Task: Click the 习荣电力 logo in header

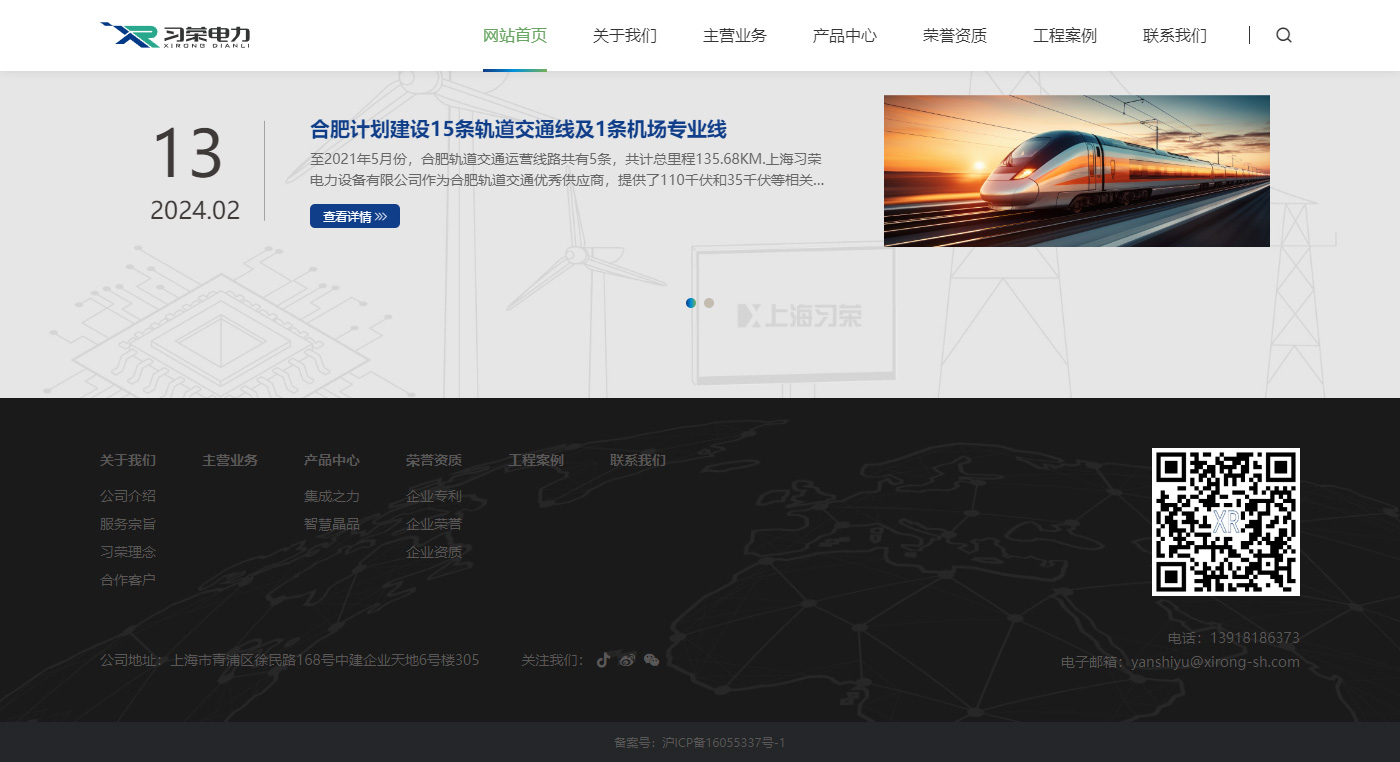Action: (x=176, y=35)
